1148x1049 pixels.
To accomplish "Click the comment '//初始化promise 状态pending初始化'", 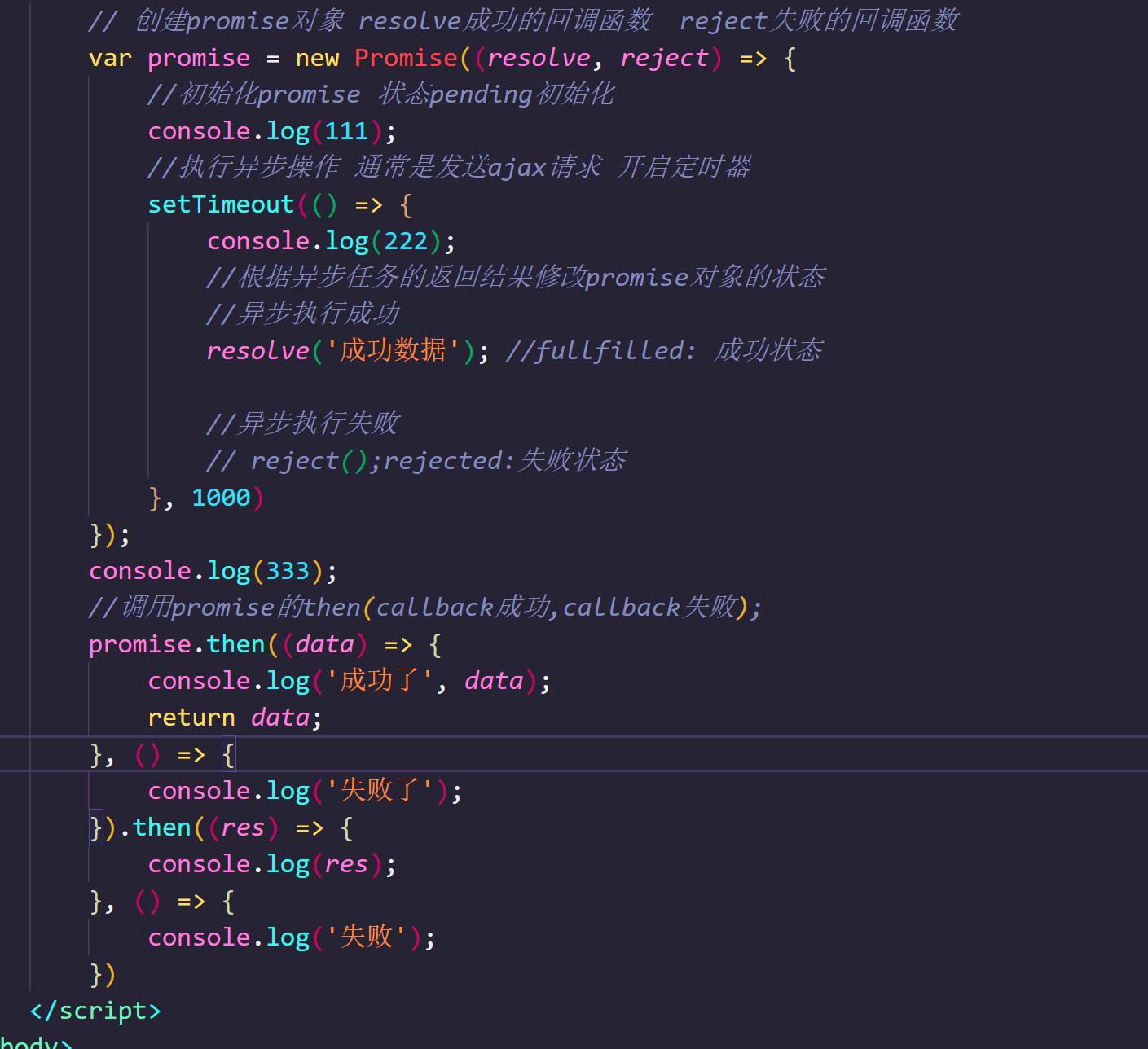I will (380, 94).
